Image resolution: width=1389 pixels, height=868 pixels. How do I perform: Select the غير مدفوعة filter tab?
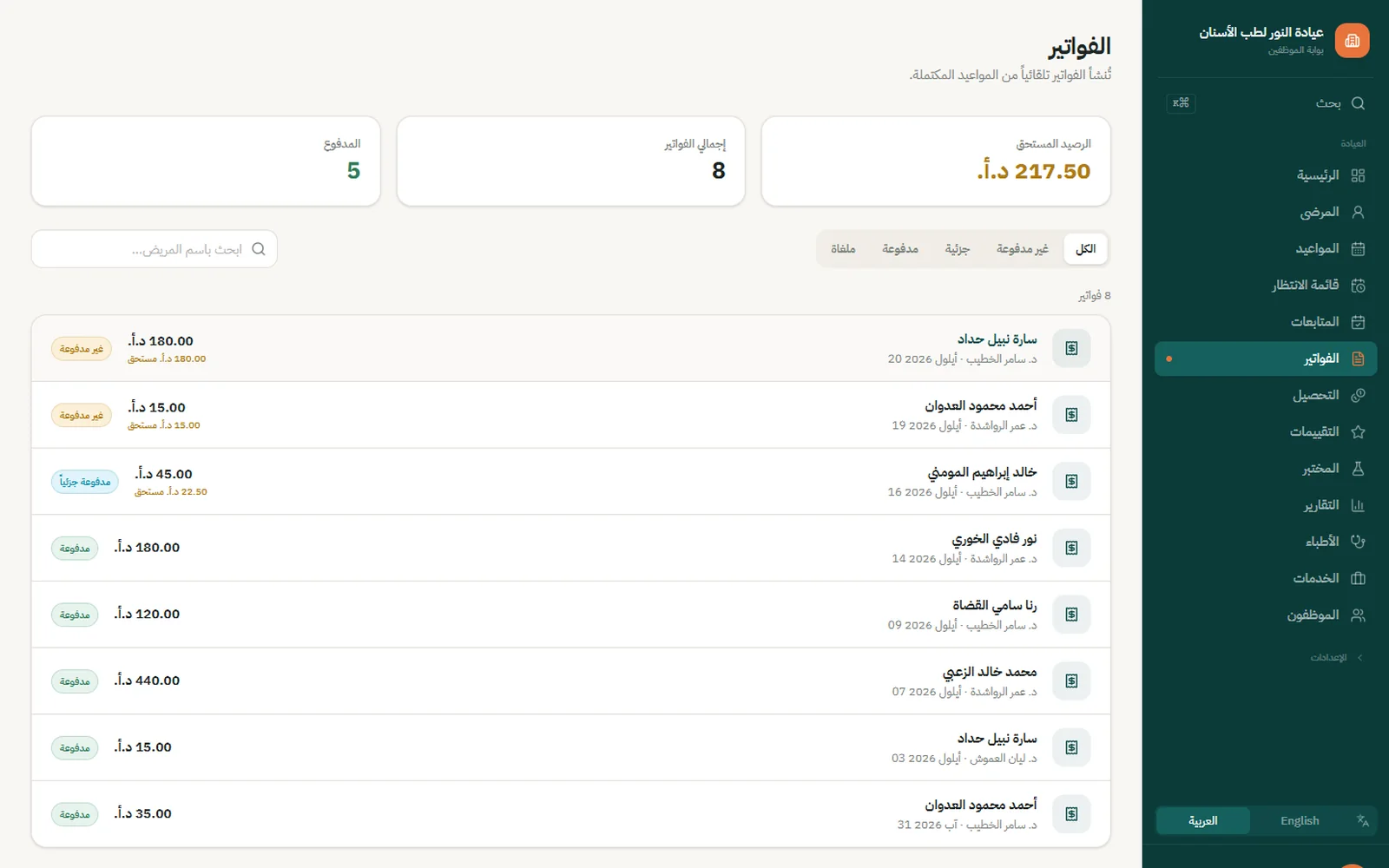[1023, 249]
